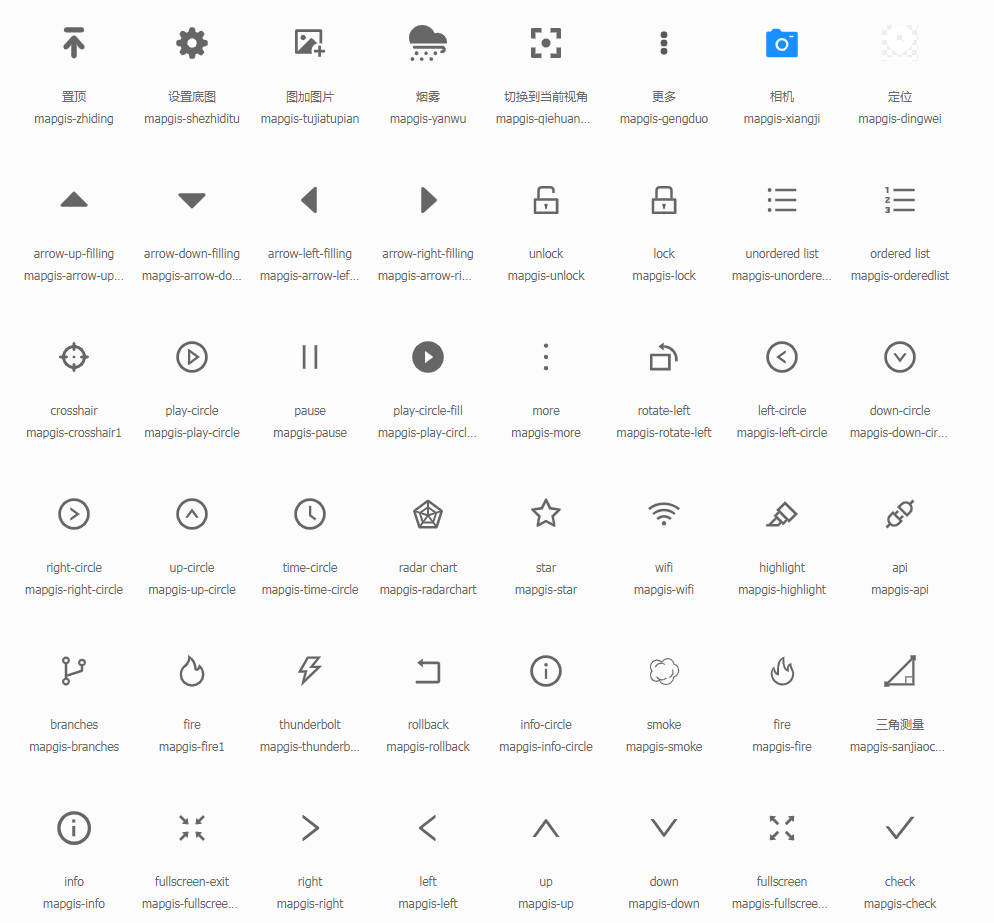
Task: Click the 图加图片 add-image icon
Action: coord(309,43)
